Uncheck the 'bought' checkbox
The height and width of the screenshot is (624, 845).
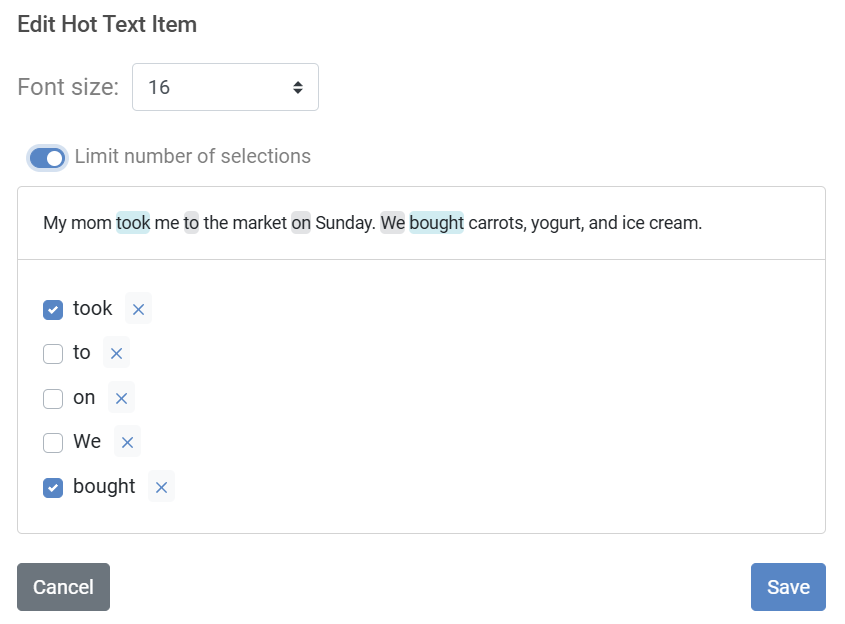coord(53,487)
